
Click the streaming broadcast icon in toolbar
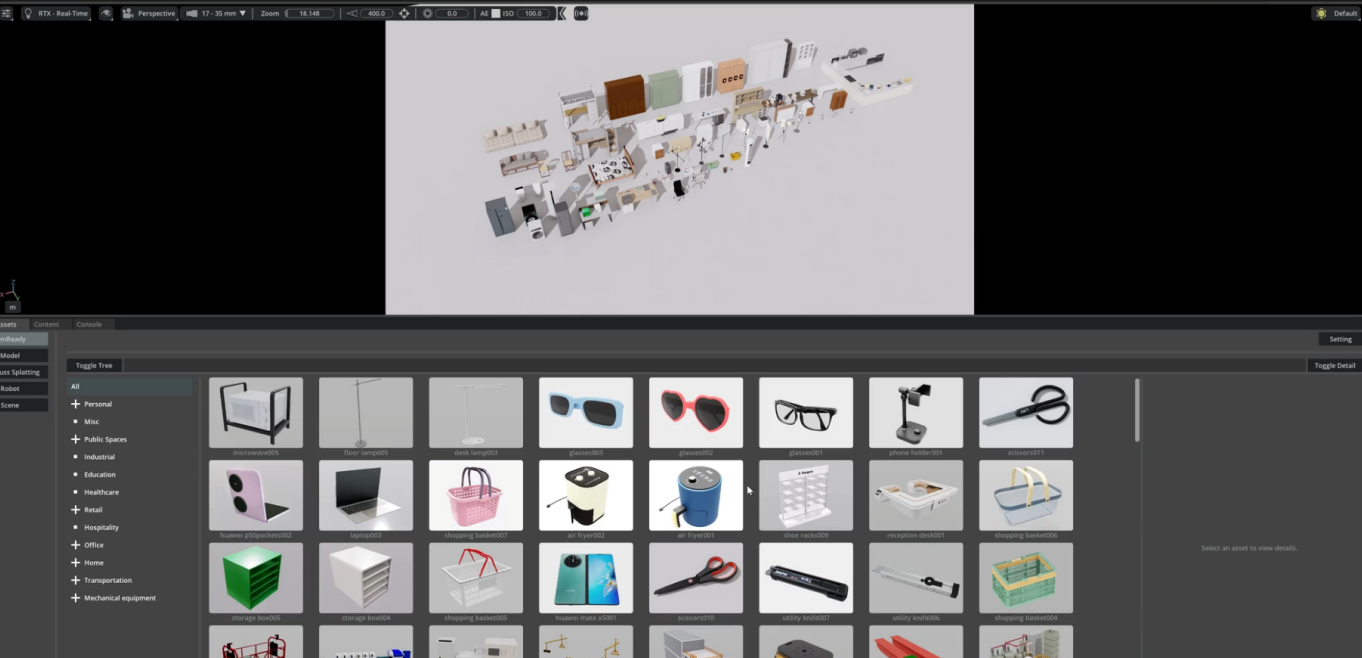[x=581, y=13]
